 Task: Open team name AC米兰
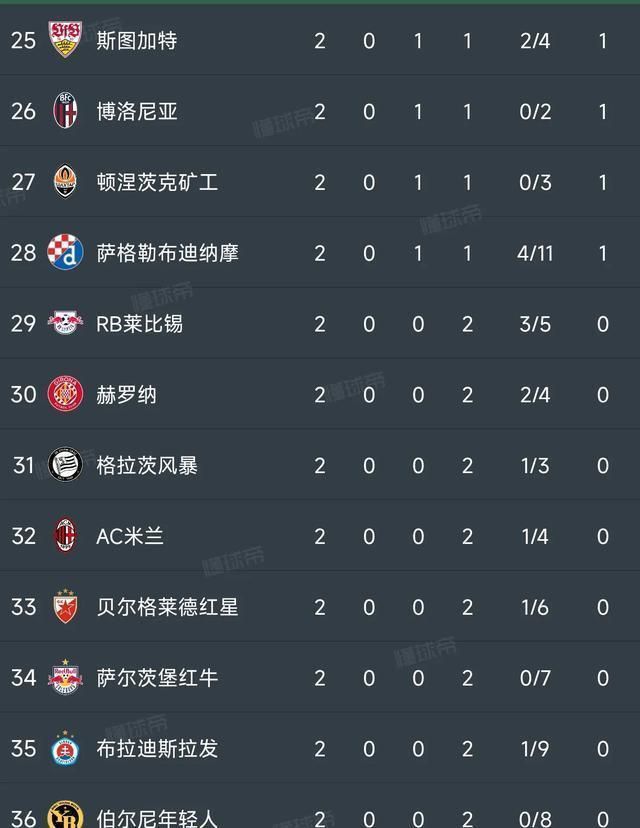click(129, 536)
